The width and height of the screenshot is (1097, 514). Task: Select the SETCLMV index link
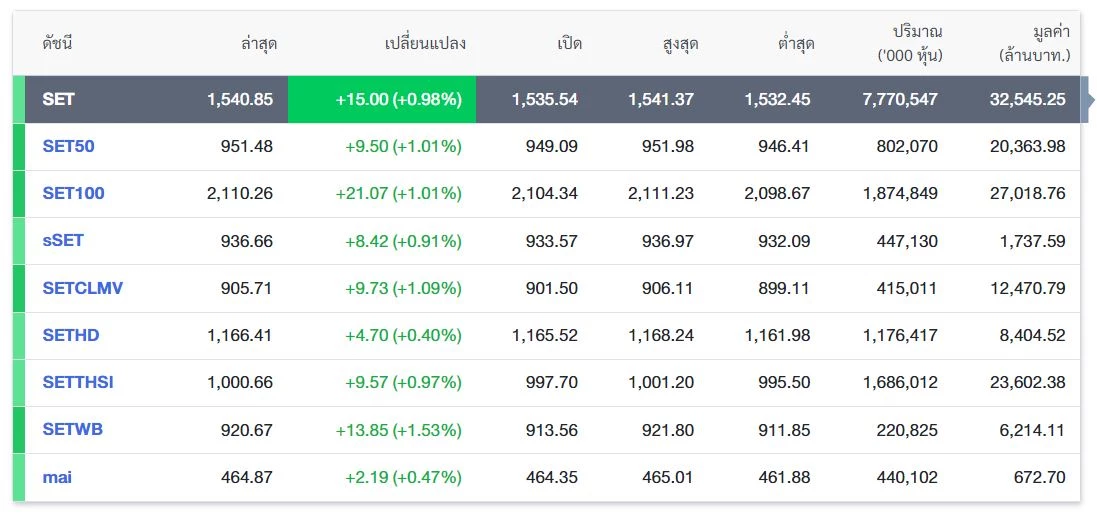coord(82,288)
